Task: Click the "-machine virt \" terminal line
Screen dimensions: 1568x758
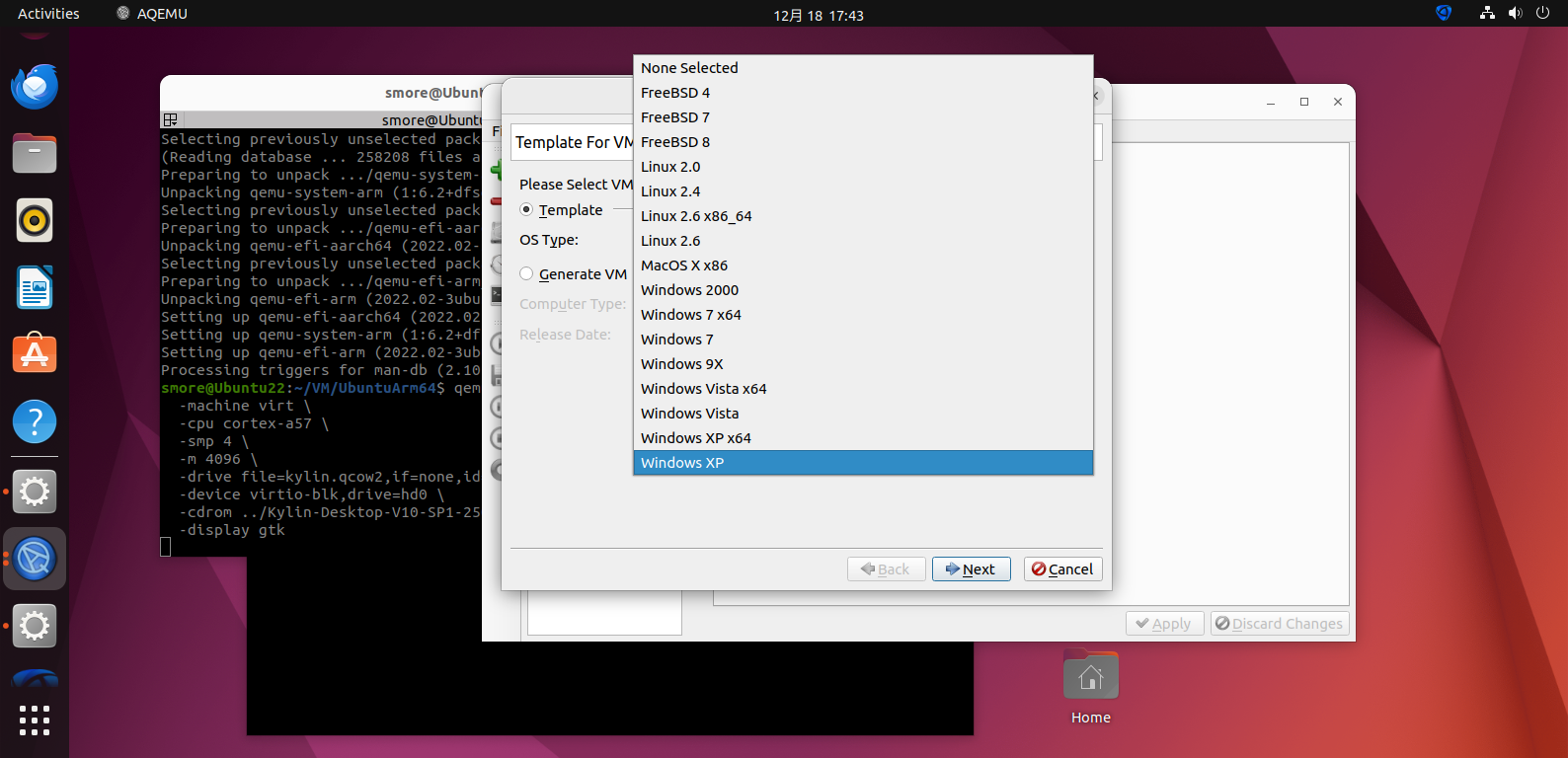Action: click(x=245, y=406)
